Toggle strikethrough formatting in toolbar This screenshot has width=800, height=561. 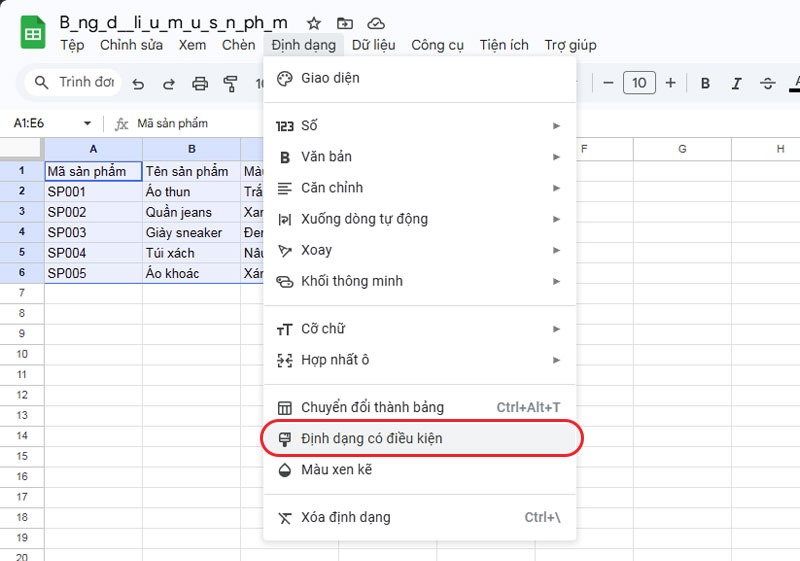[x=767, y=83]
